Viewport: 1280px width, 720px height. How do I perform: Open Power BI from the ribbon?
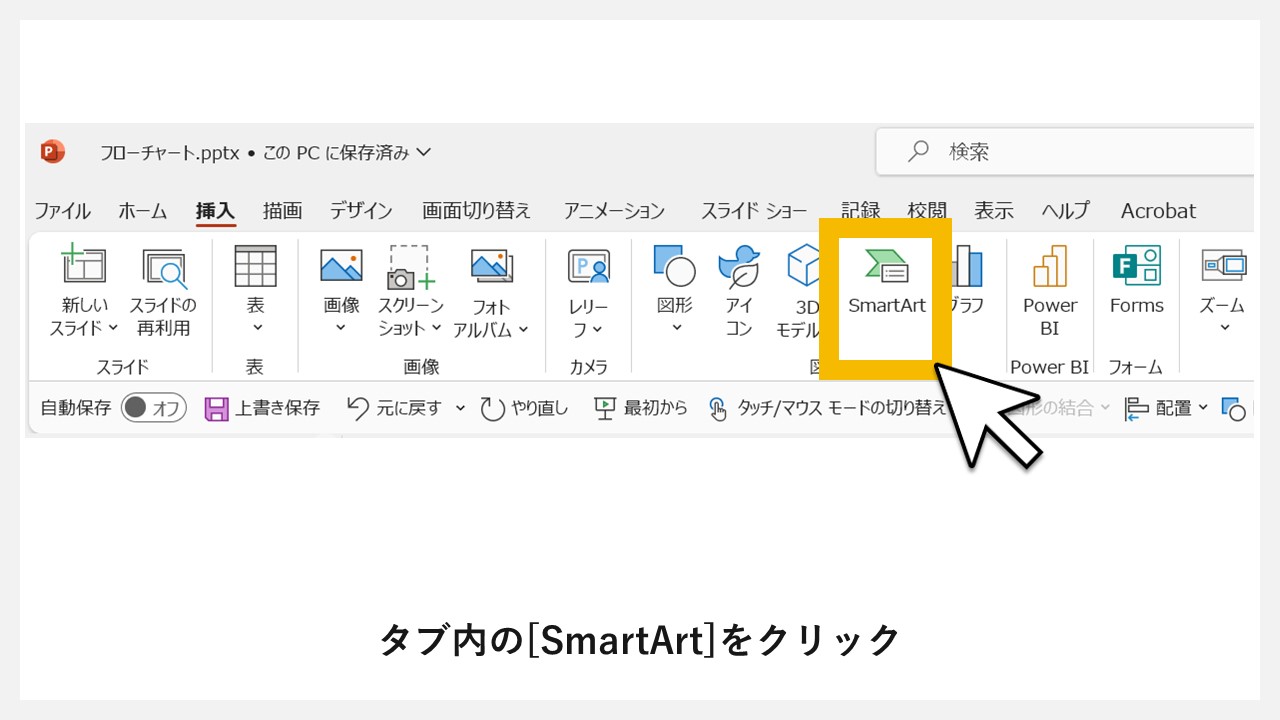(x=1049, y=285)
